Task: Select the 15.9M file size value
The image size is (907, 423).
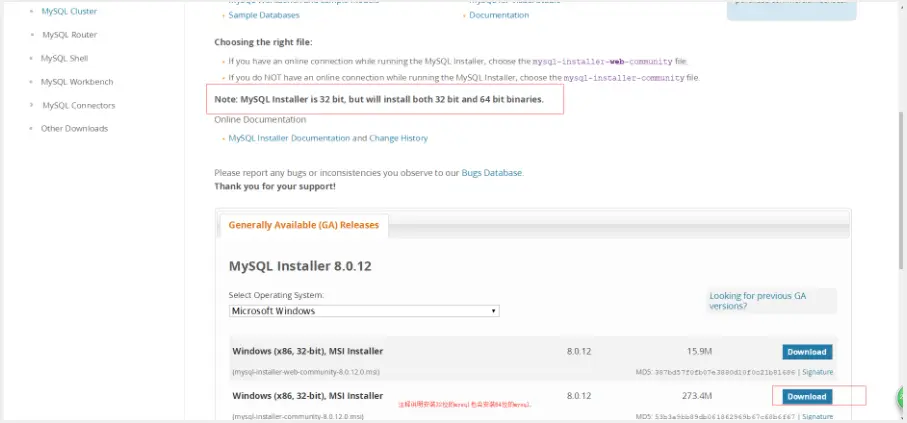Action: coord(699,351)
